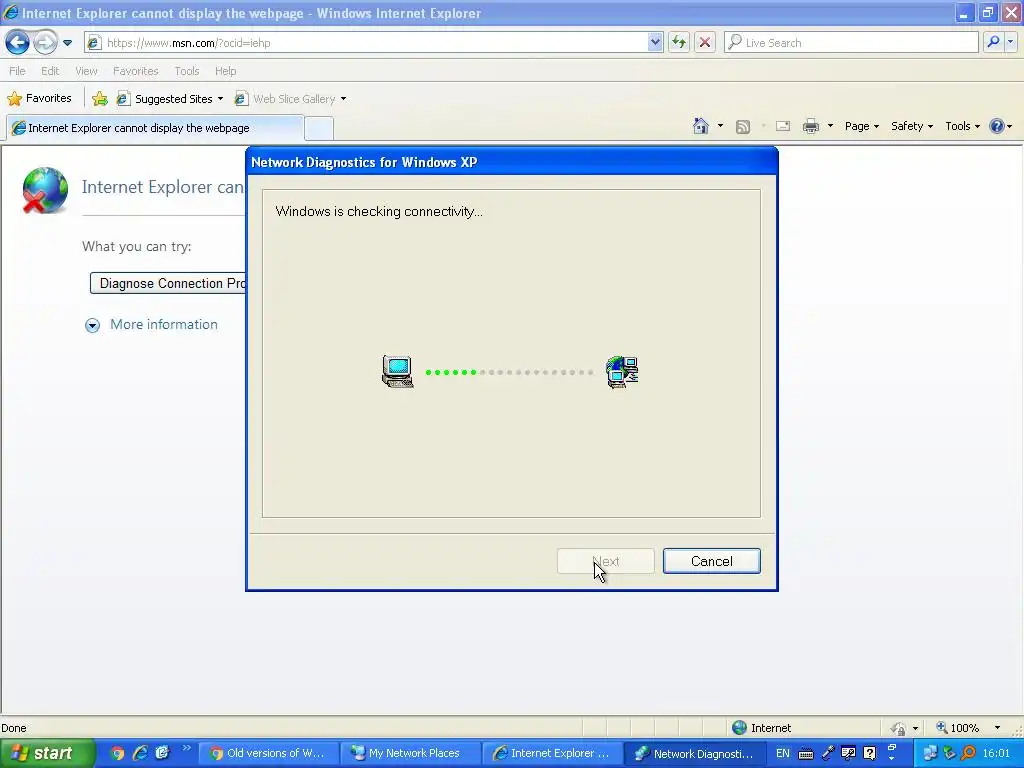Click the Home icon in the command bar

701,126
